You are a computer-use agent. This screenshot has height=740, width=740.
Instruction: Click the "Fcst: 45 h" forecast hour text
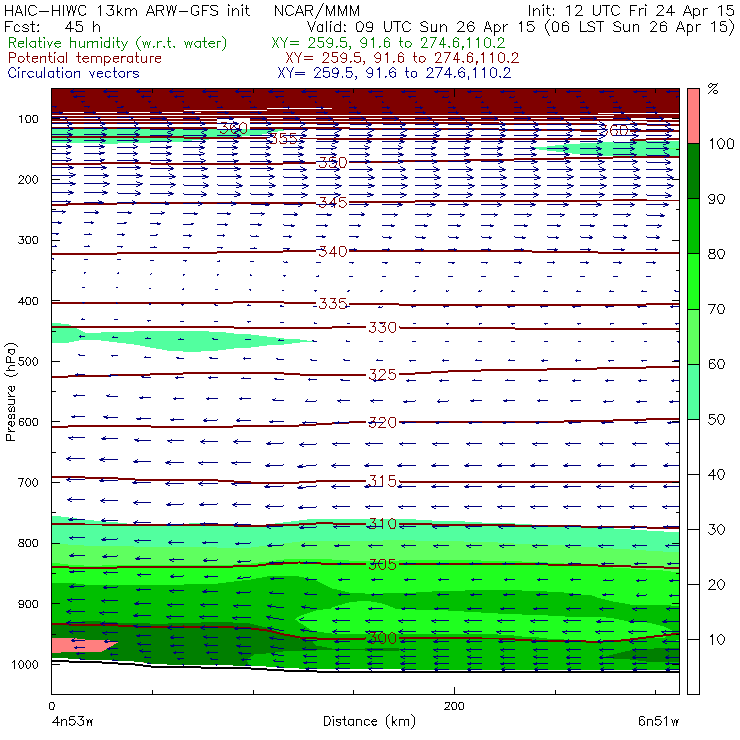click(x=52, y=27)
